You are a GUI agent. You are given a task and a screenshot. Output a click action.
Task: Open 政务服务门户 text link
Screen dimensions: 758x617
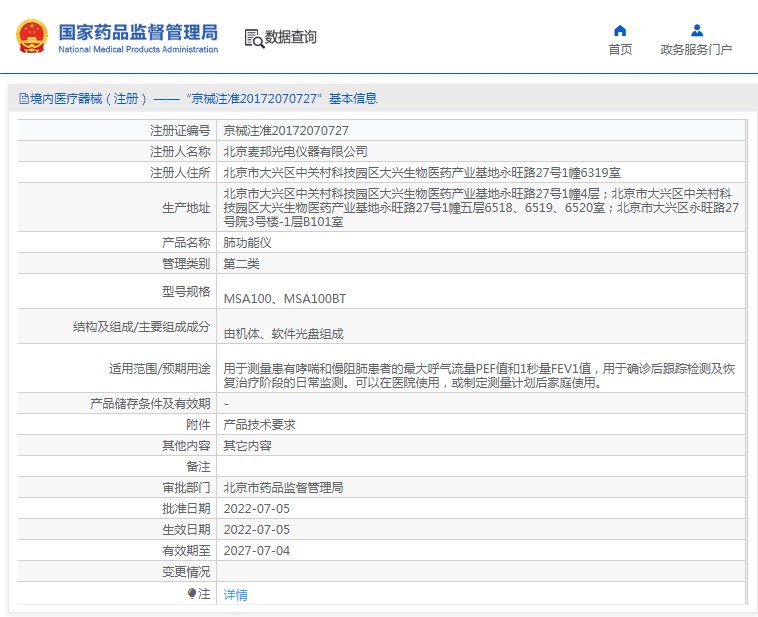pyautogui.click(x=696, y=50)
